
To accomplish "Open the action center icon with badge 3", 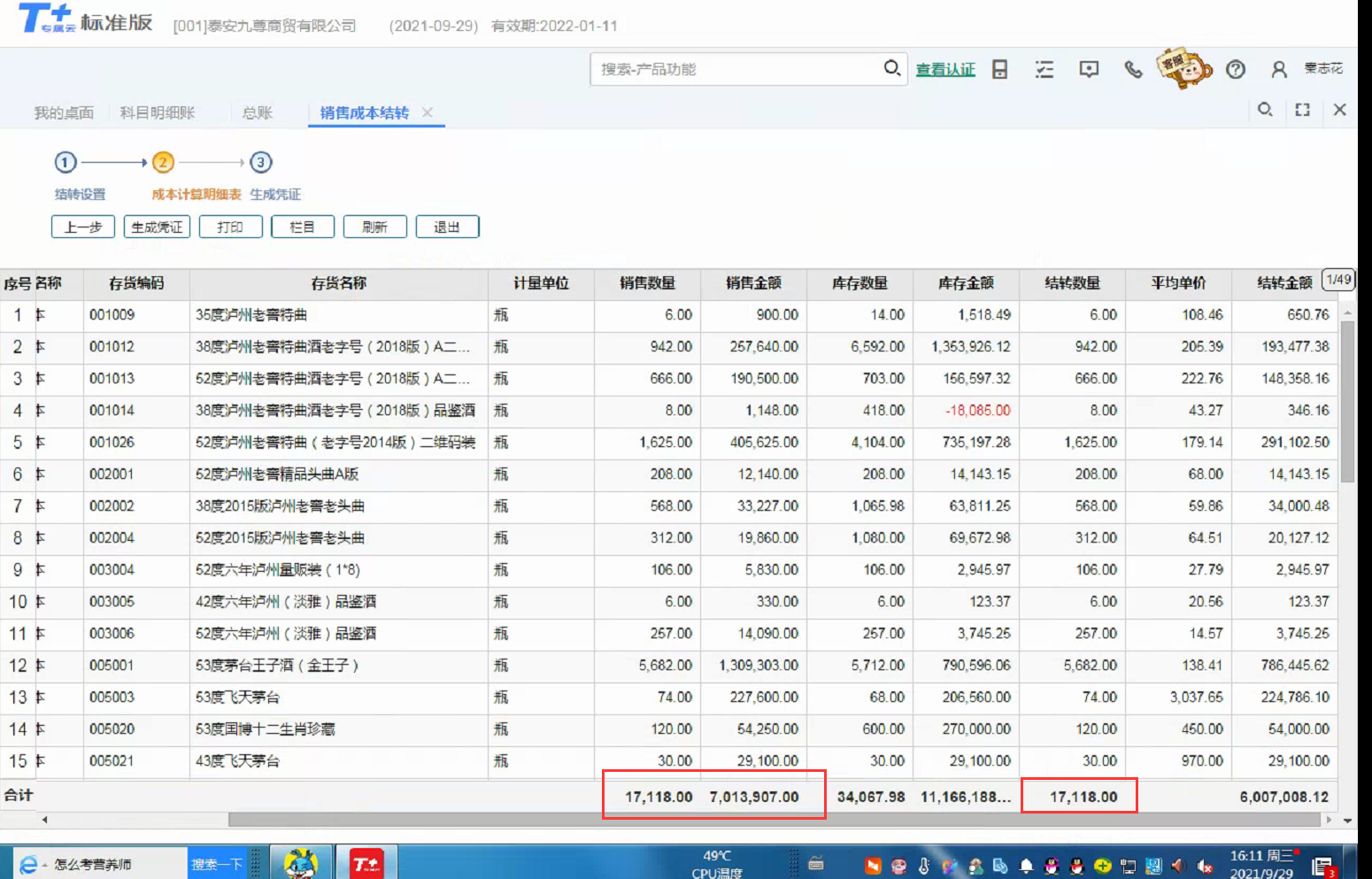I will pyautogui.click(x=1323, y=867).
